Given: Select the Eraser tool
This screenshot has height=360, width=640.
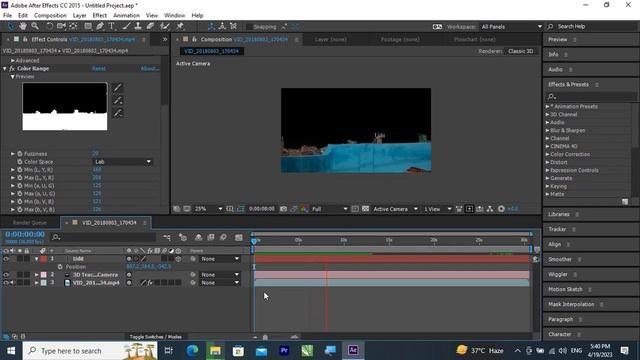Looking at the screenshot, I should 150,26.
